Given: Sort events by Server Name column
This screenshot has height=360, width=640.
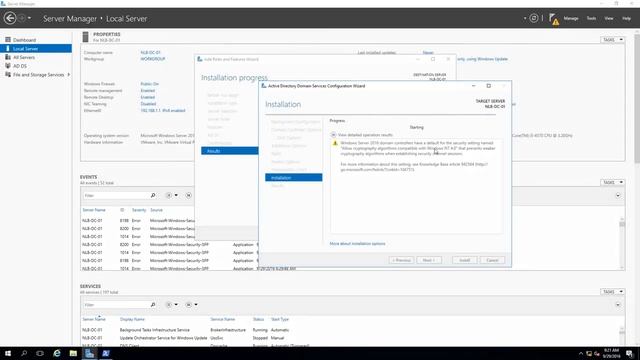Looking at the screenshot, I should coord(94,210).
